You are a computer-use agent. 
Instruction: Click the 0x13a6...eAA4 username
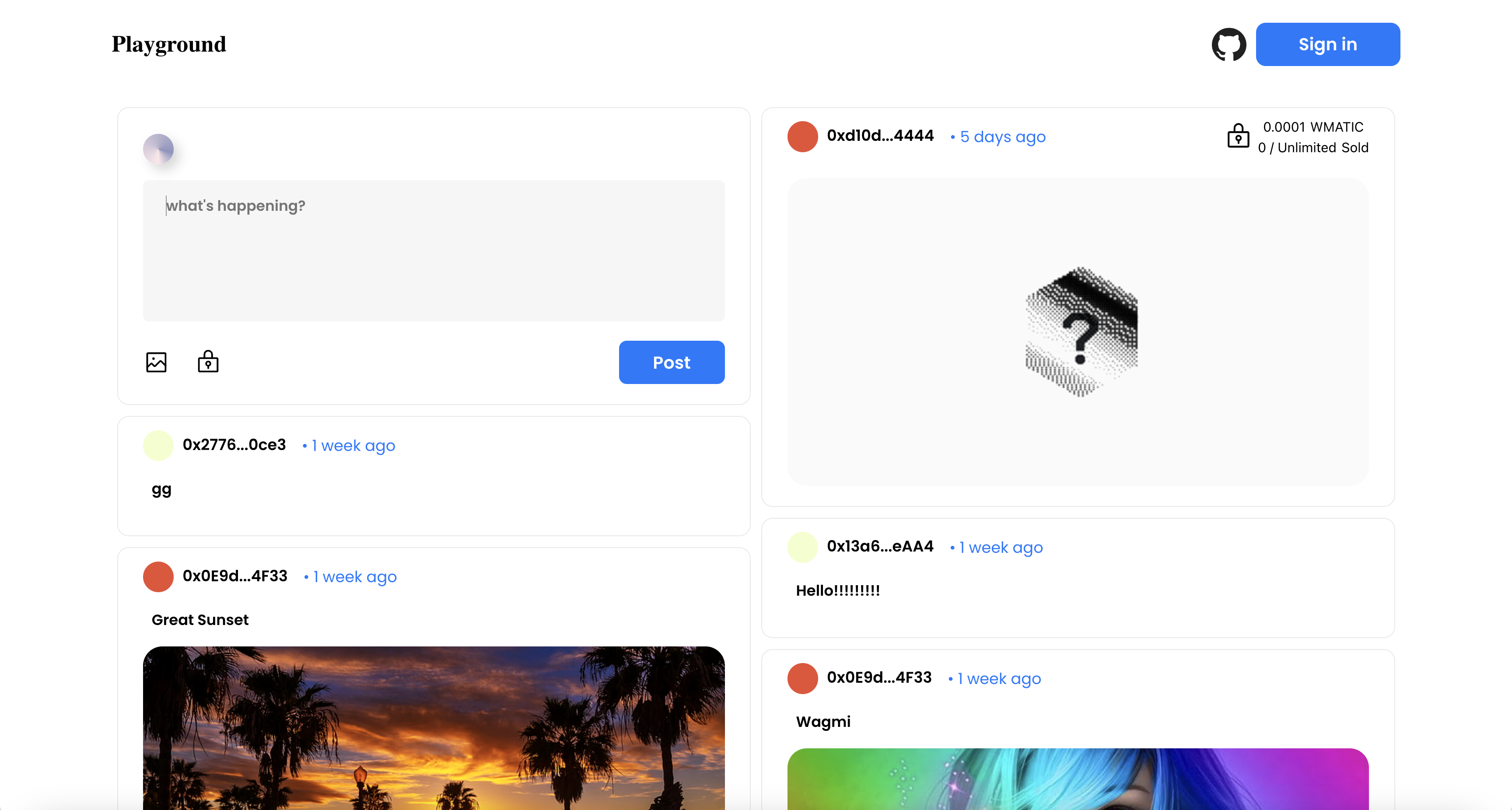880,546
